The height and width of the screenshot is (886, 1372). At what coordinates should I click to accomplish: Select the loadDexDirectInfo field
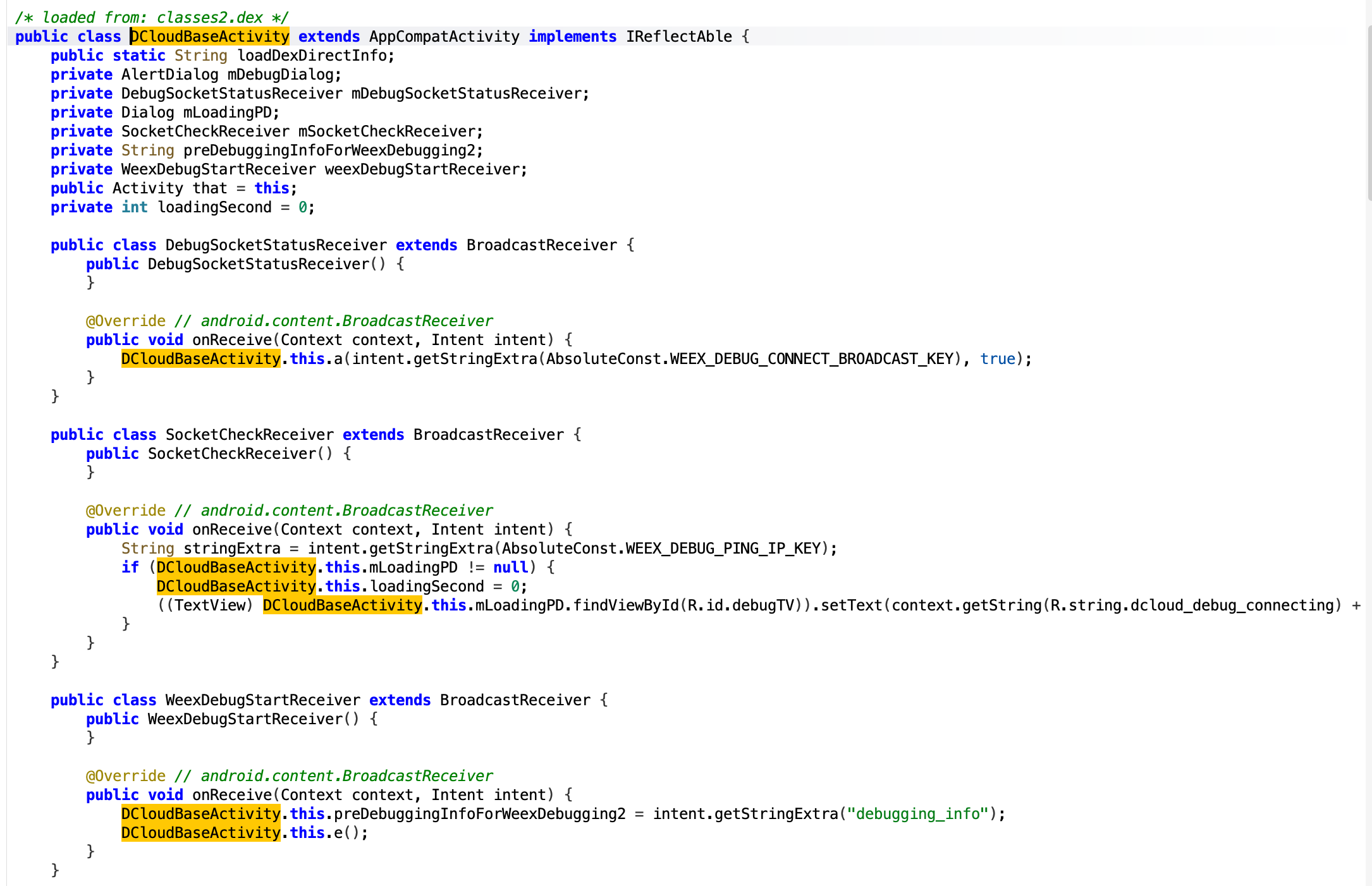[x=311, y=56]
